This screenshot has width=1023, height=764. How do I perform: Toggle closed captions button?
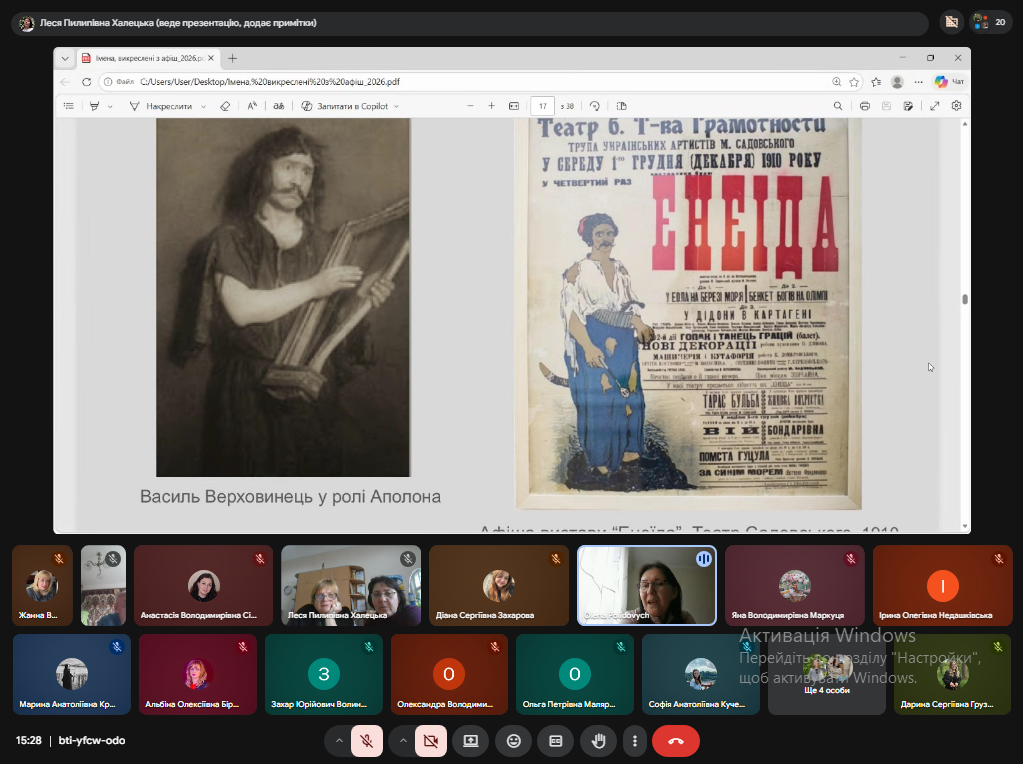[556, 741]
